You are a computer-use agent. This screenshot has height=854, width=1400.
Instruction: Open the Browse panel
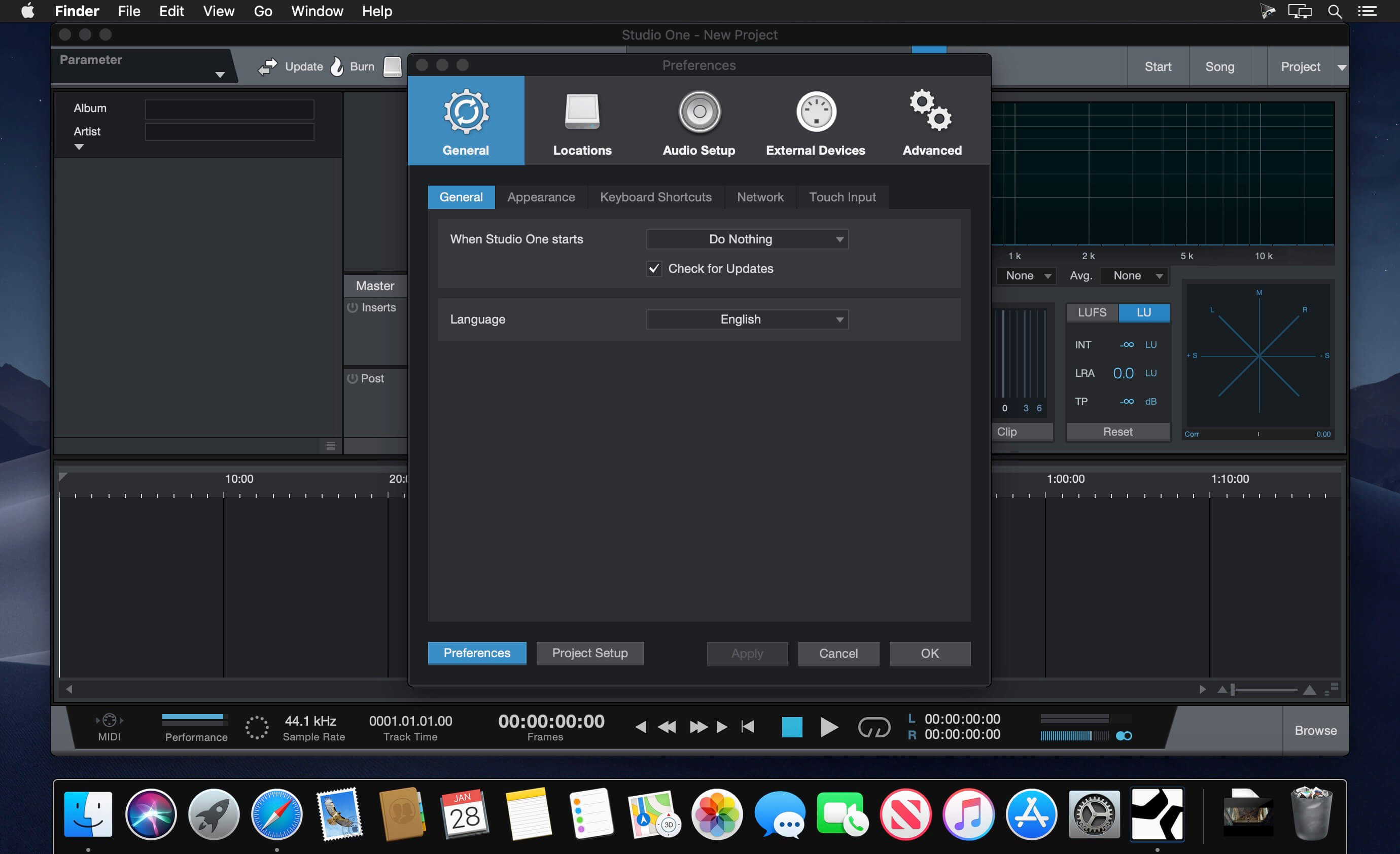click(1315, 730)
